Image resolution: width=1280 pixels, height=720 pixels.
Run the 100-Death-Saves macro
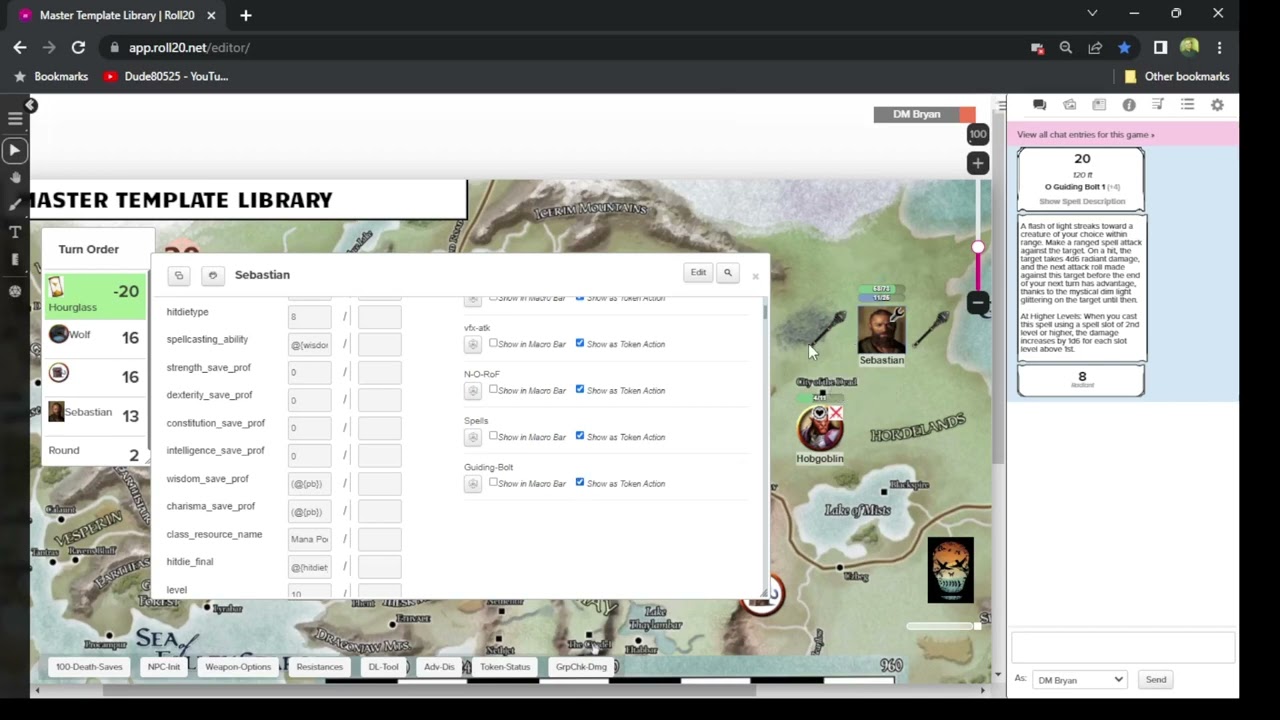(x=89, y=667)
